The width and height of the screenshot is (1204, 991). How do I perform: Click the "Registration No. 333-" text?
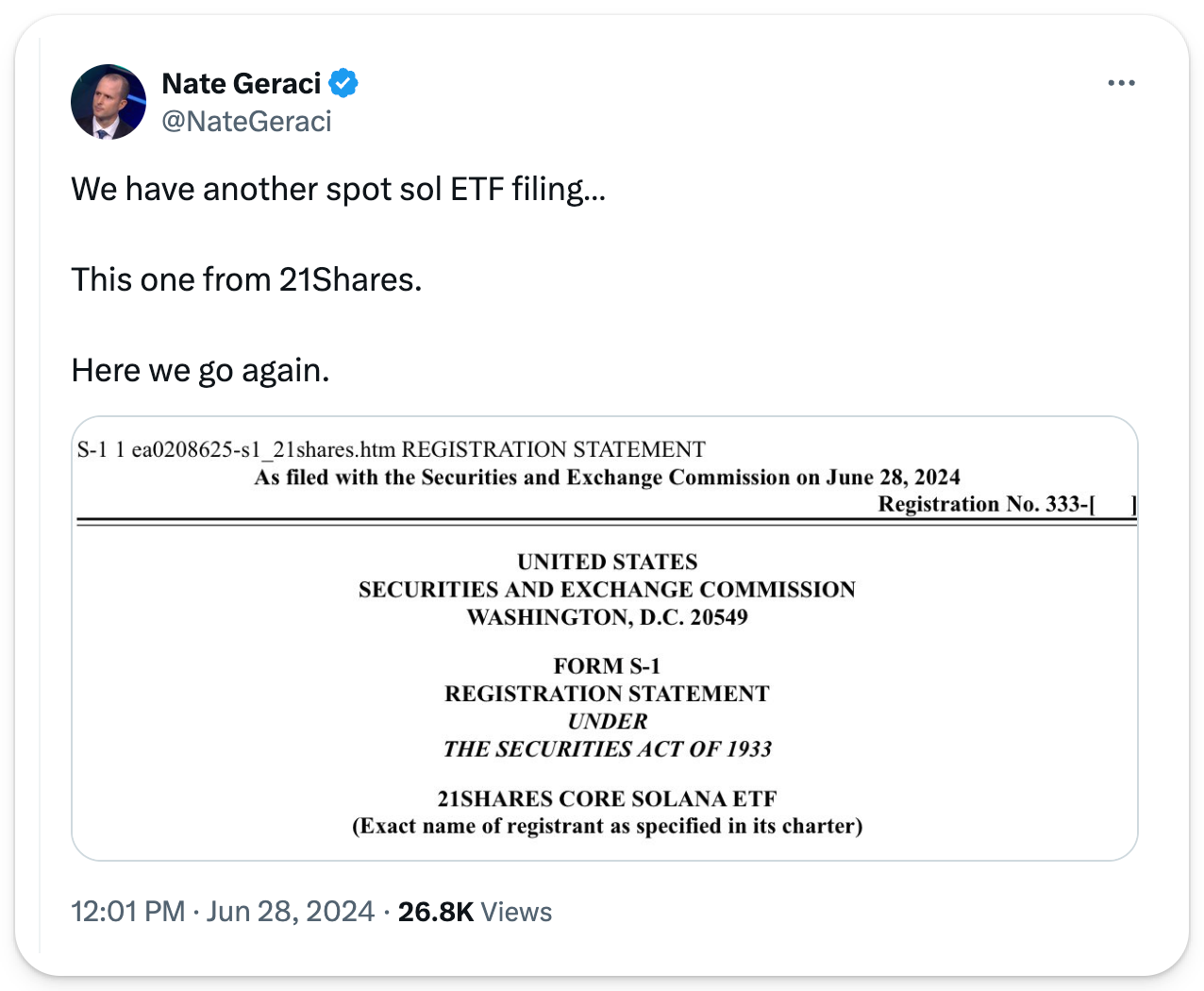(986, 505)
